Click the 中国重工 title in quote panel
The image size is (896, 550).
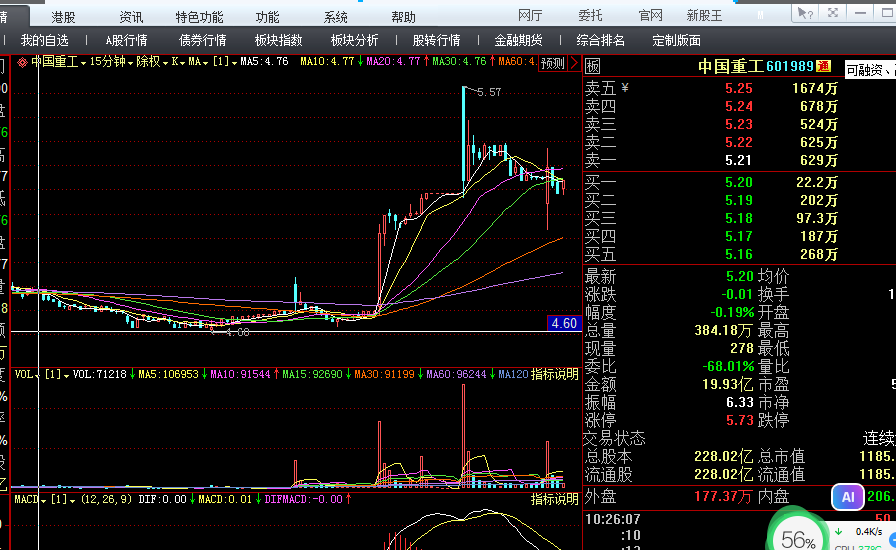point(731,66)
